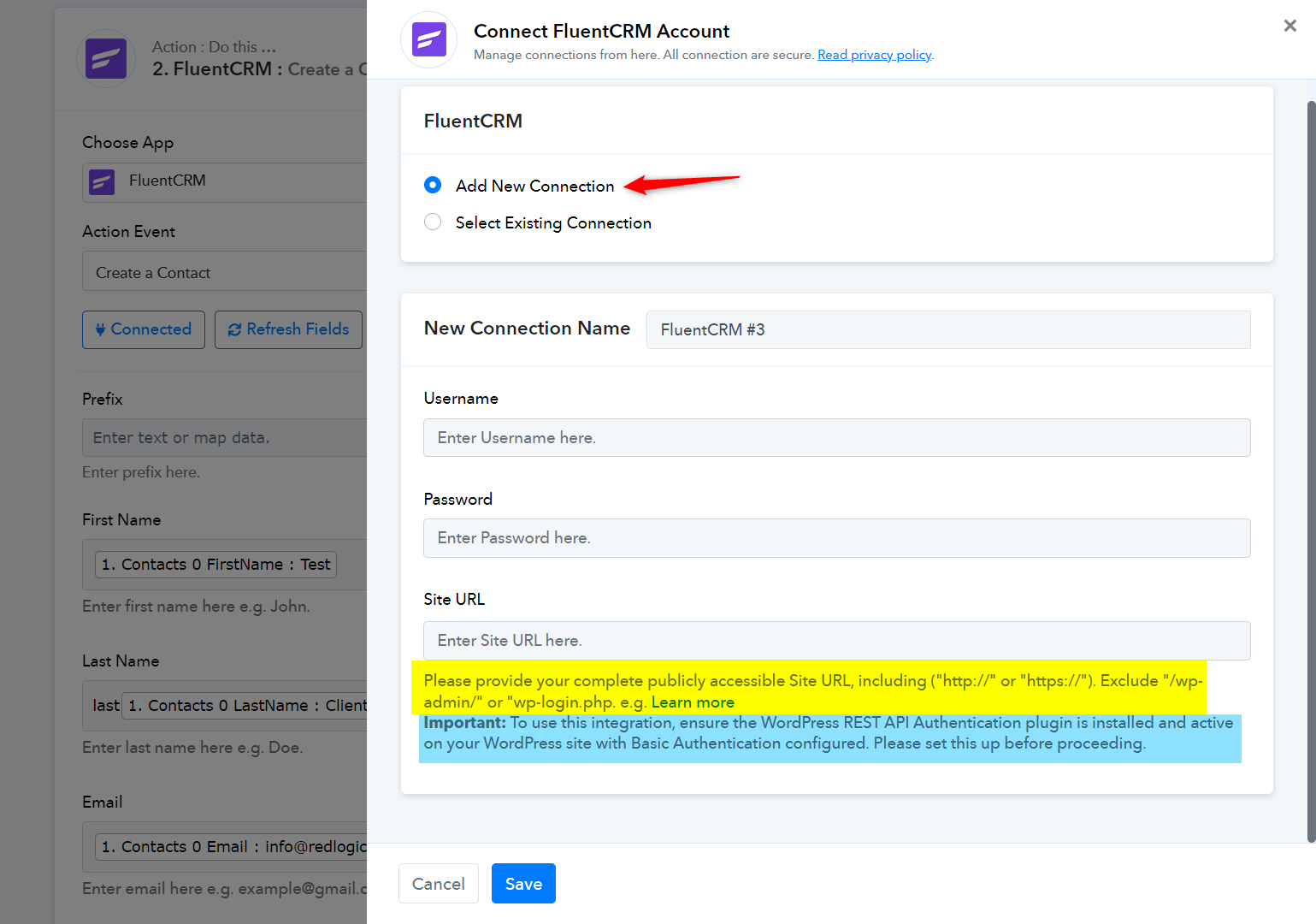Click the FluentCRM icon in the Choose App field

click(x=102, y=181)
